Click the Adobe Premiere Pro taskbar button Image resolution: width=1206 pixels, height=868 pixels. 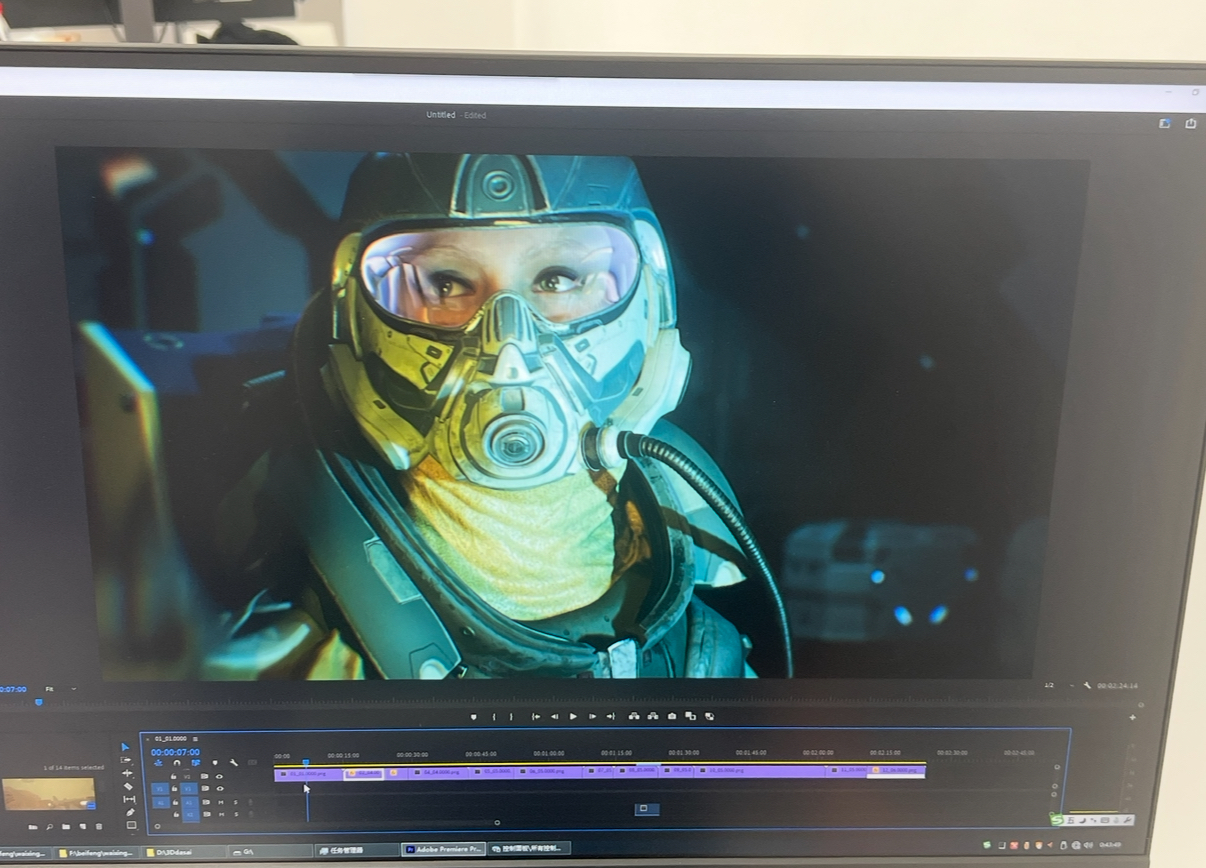(x=443, y=849)
